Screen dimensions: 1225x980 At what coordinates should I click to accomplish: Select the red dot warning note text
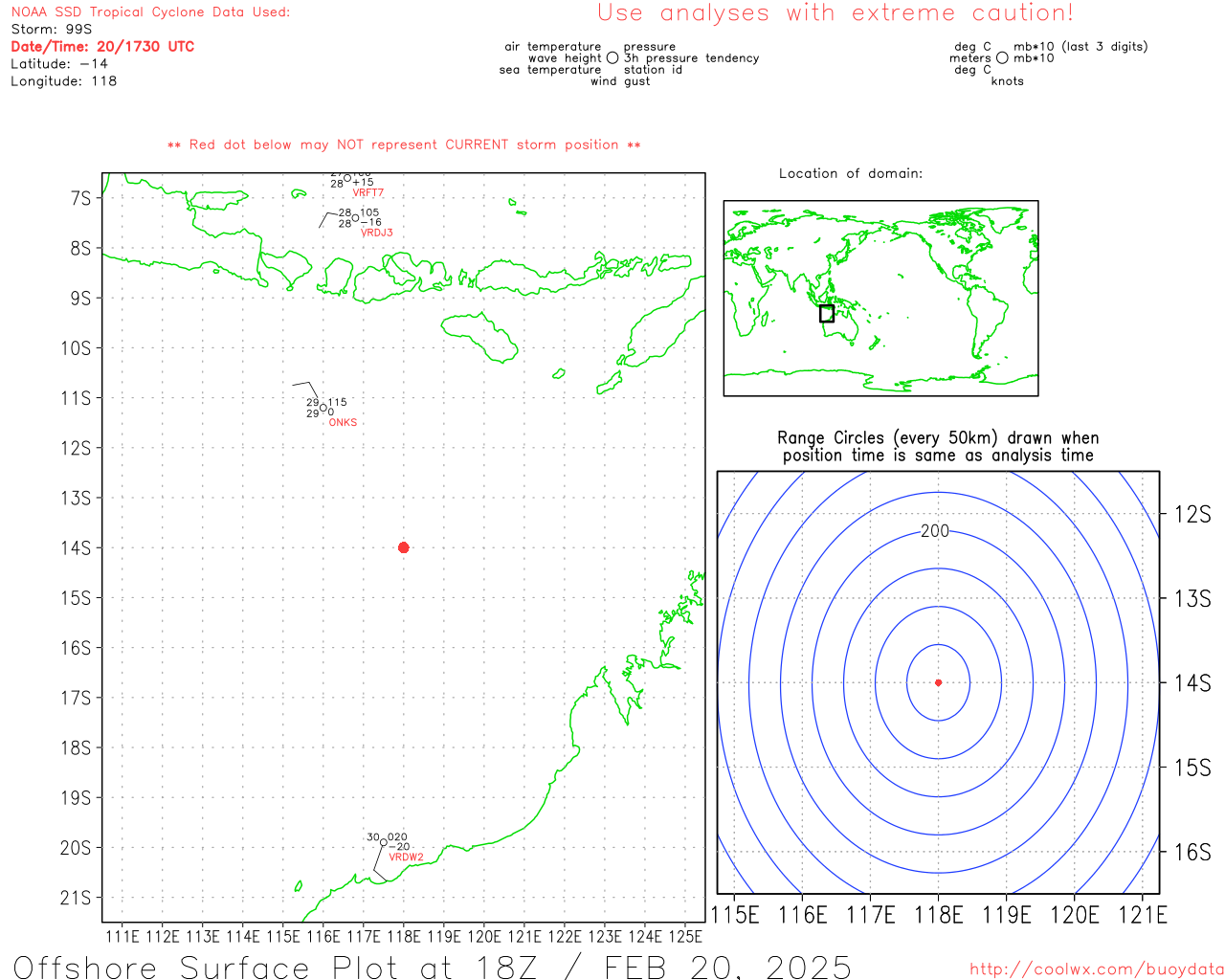[x=404, y=145]
